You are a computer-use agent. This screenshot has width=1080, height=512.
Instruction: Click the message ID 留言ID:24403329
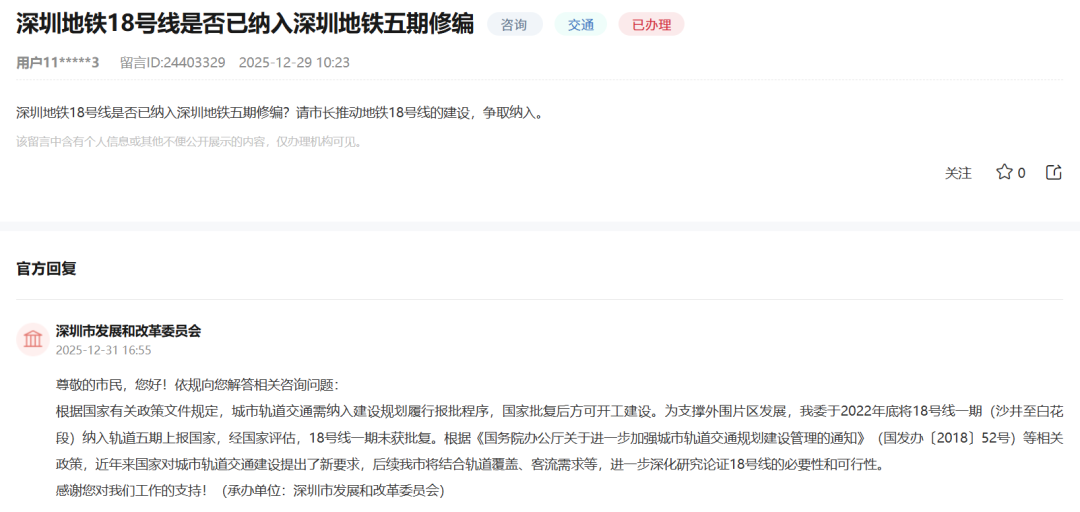[172, 62]
